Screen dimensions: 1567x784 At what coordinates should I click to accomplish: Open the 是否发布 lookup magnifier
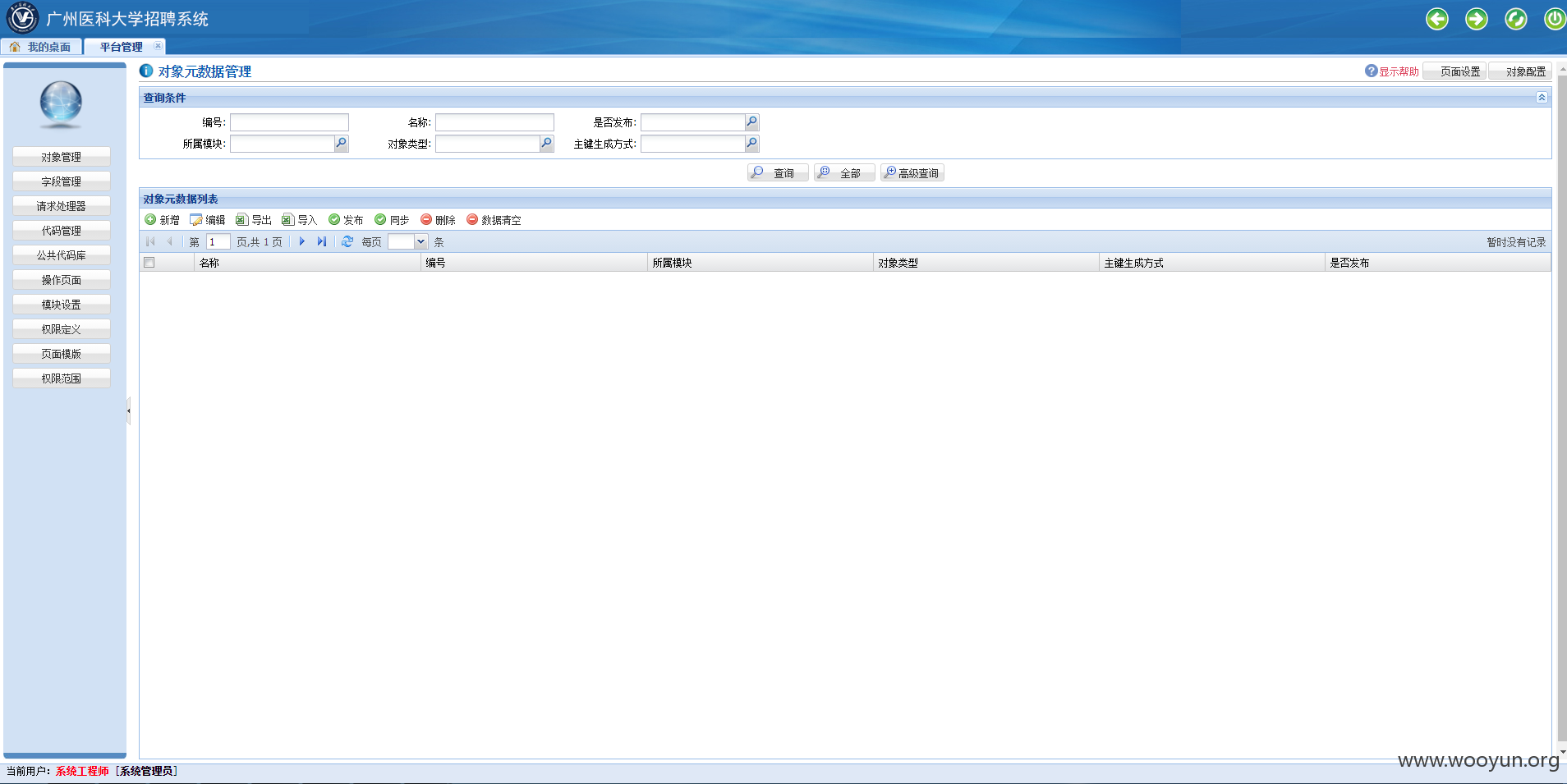pos(751,122)
